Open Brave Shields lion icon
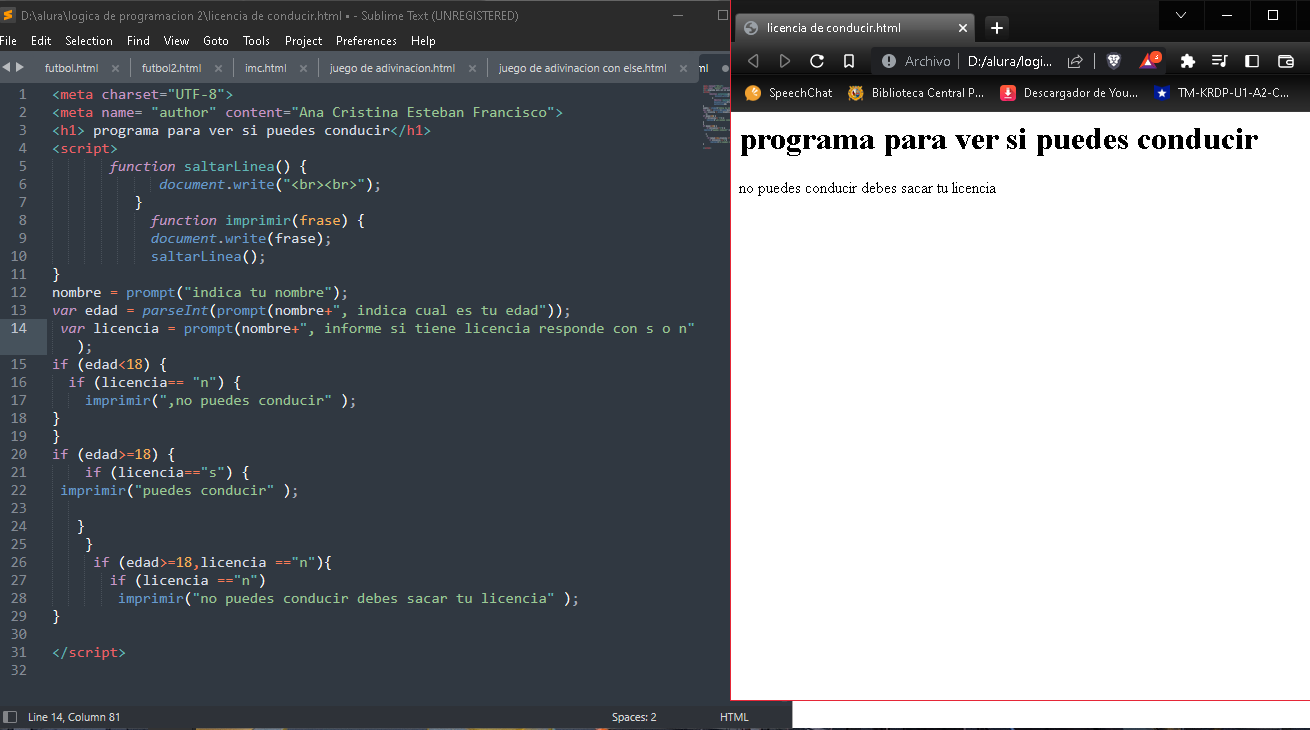Viewport: 1310px width, 730px height. [x=1113, y=61]
